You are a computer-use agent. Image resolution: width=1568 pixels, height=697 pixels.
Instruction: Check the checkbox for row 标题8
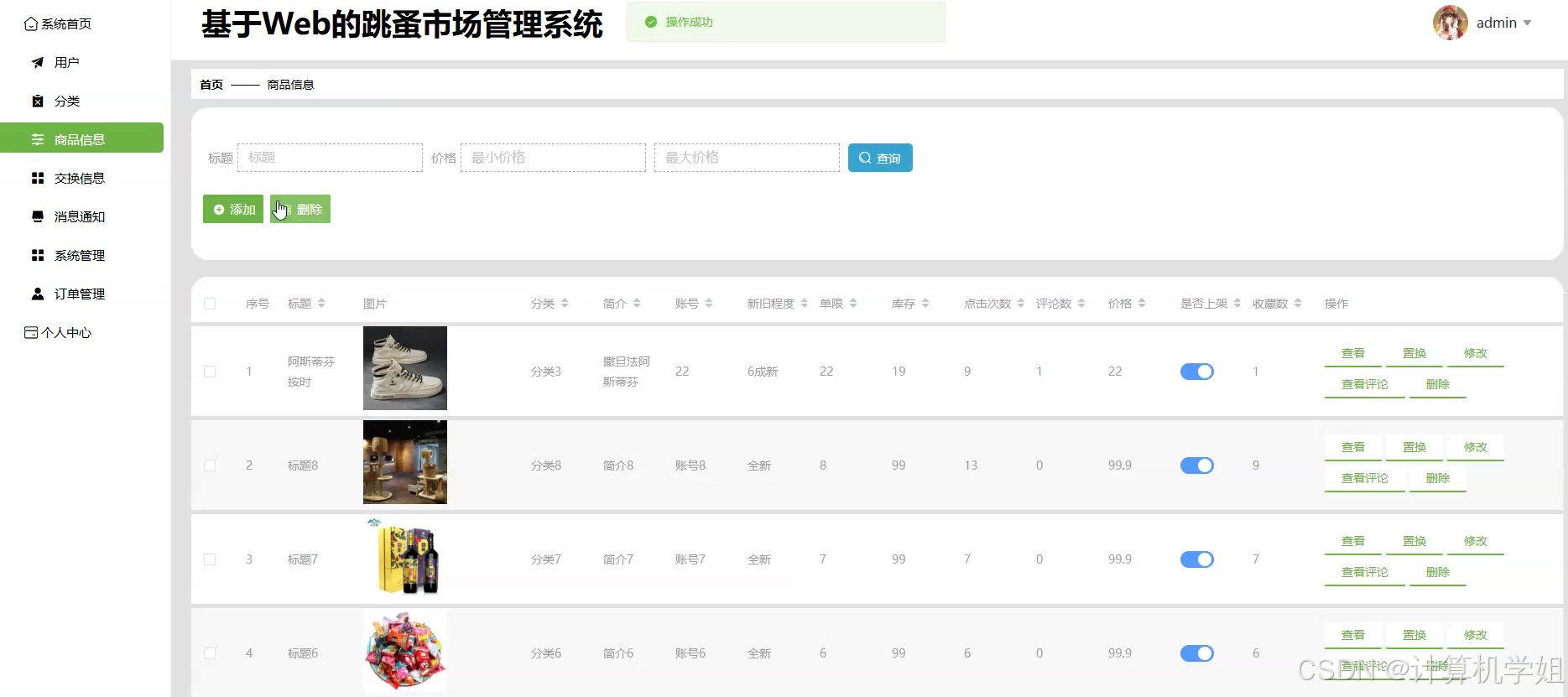[210, 466]
